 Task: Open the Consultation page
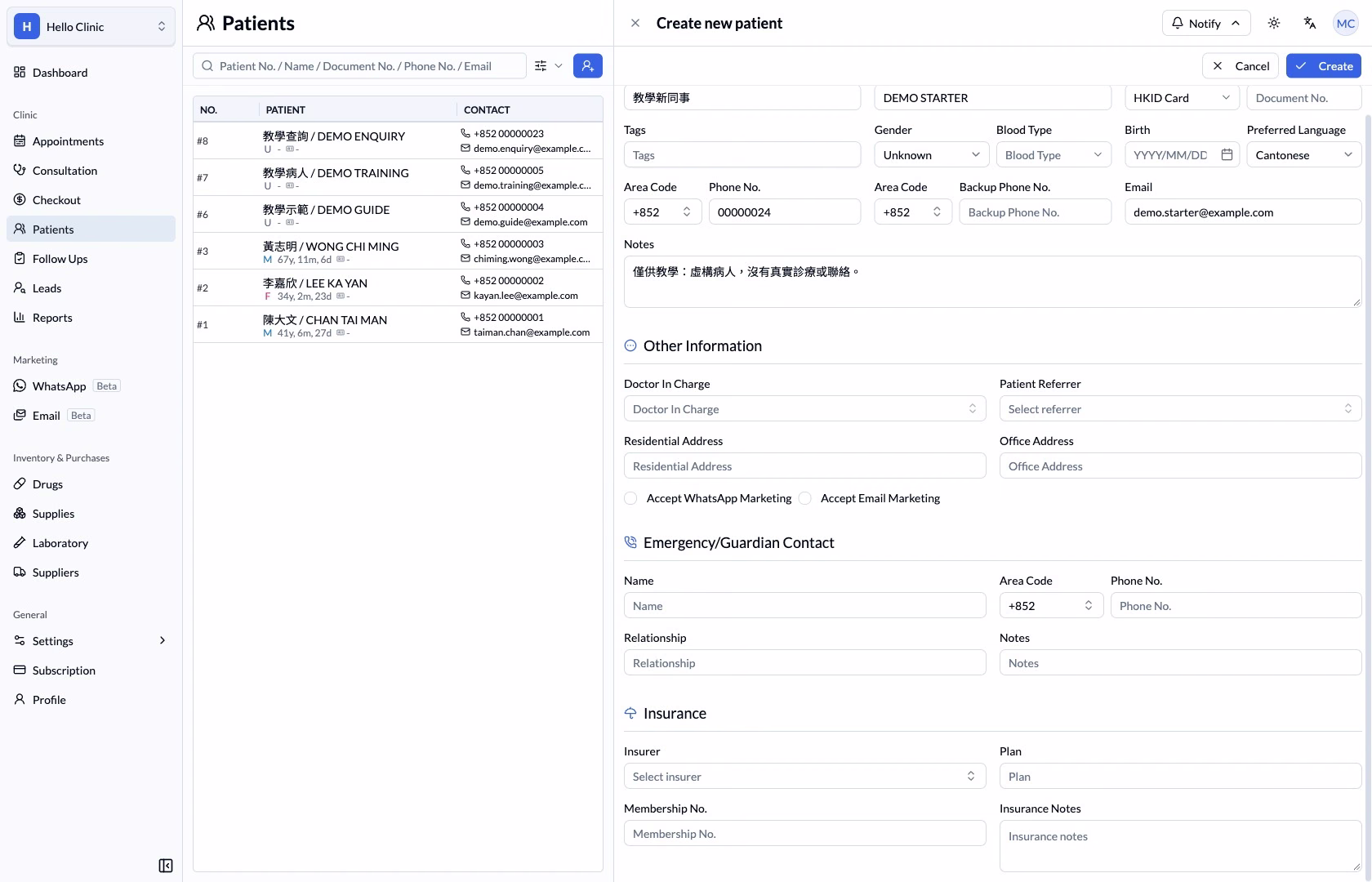pyautogui.click(x=91, y=171)
